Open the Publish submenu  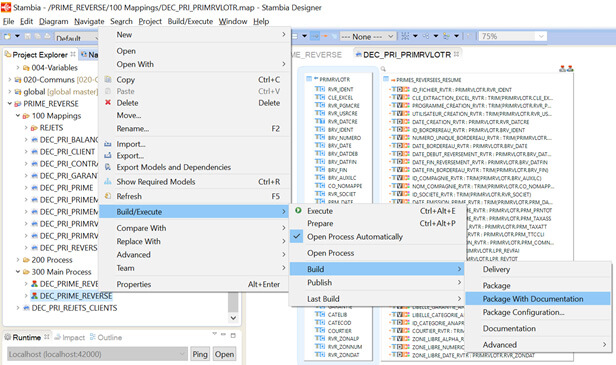(x=377, y=282)
